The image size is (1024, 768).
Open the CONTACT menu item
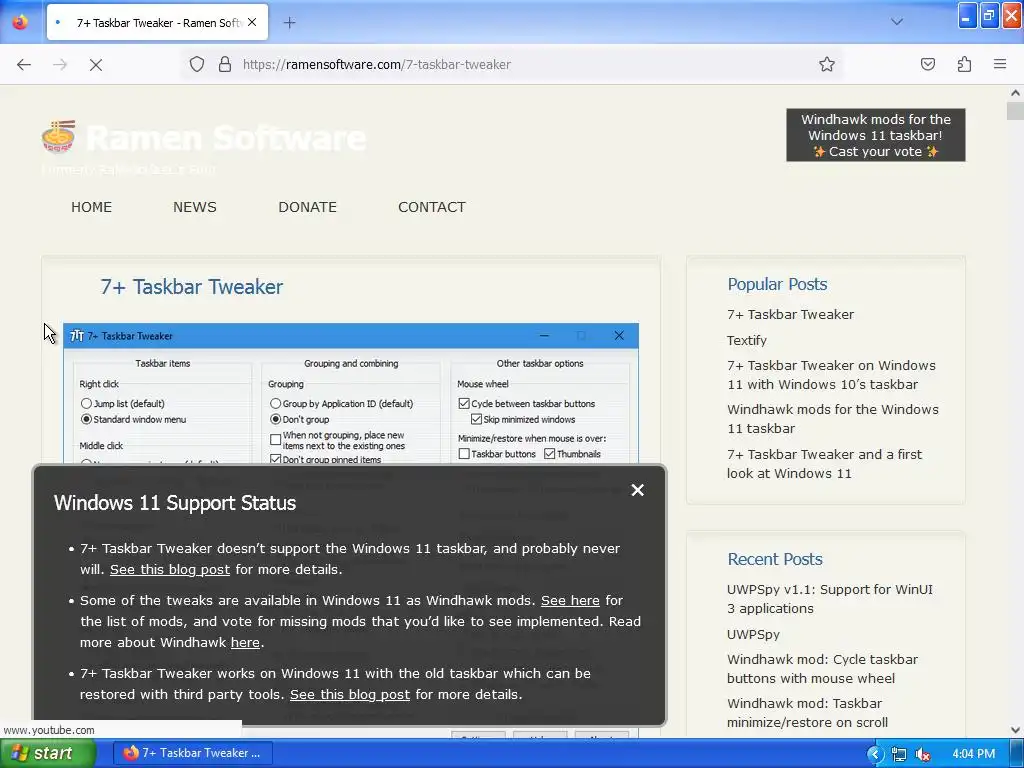tap(432, 207)
